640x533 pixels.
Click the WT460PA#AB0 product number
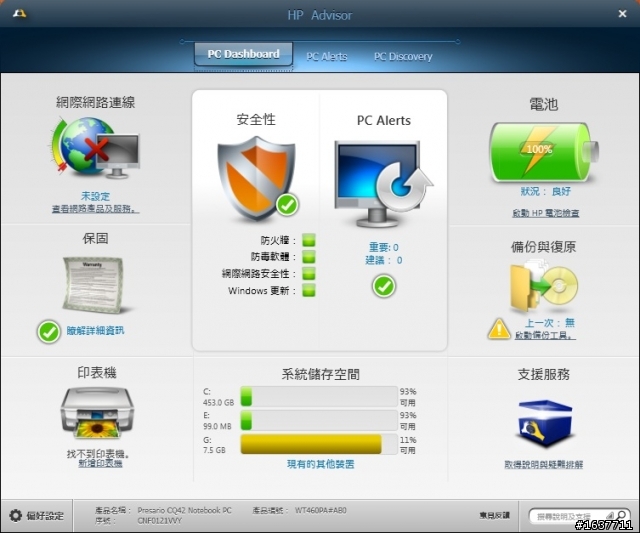coord(321,510)
